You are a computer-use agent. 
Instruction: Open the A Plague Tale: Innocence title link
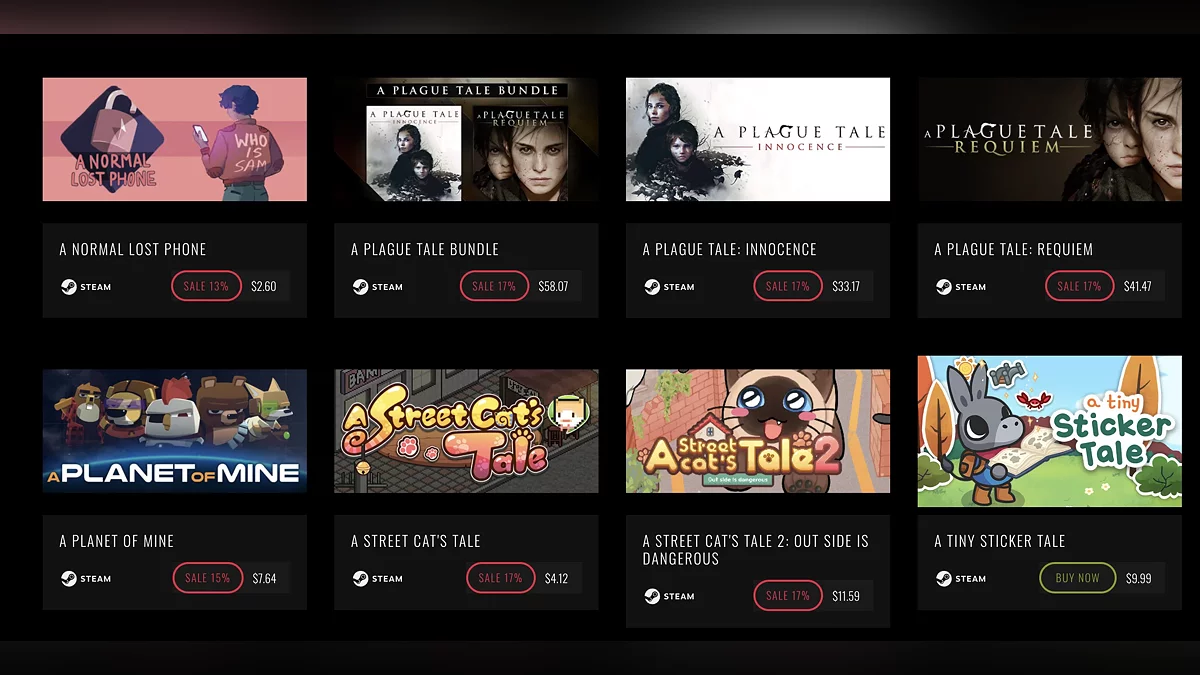click(730, 249)
